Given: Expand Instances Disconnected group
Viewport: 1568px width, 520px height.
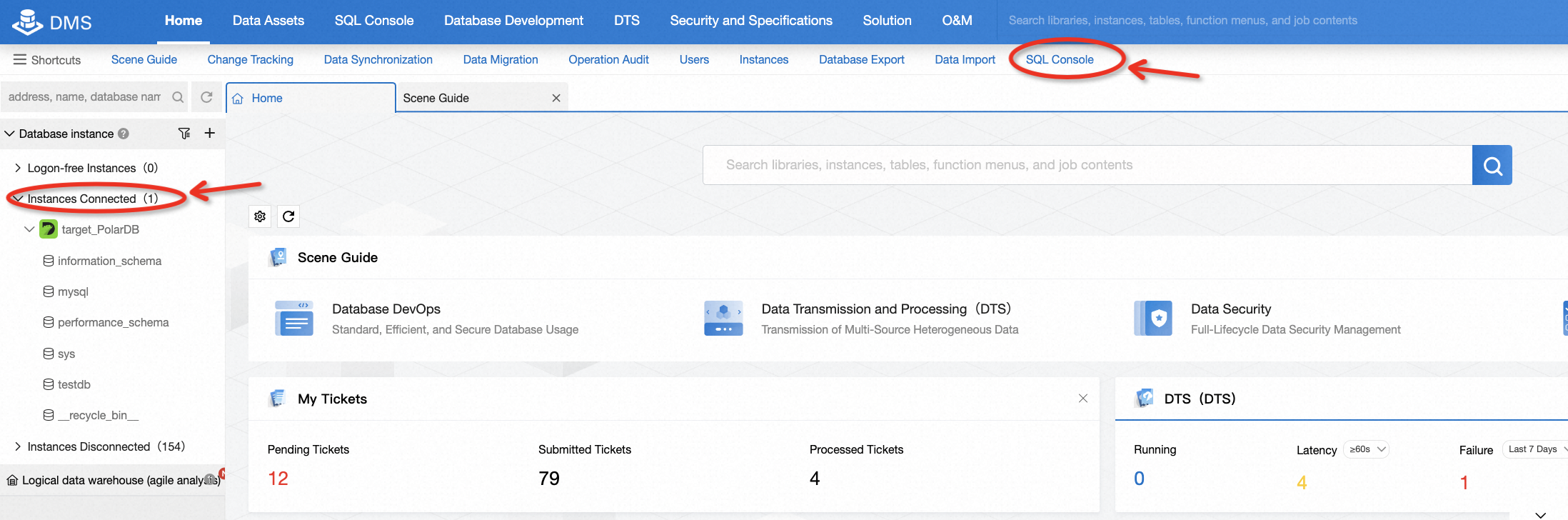Looking at the screenshot, I should pos(18,446).
